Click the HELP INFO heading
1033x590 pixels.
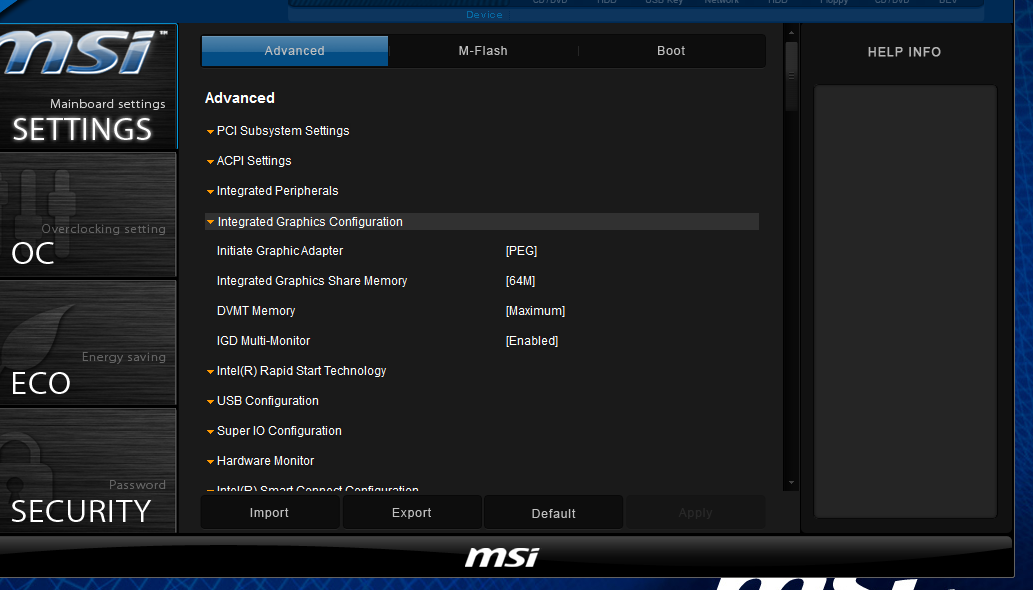click(x=904, y=52)
